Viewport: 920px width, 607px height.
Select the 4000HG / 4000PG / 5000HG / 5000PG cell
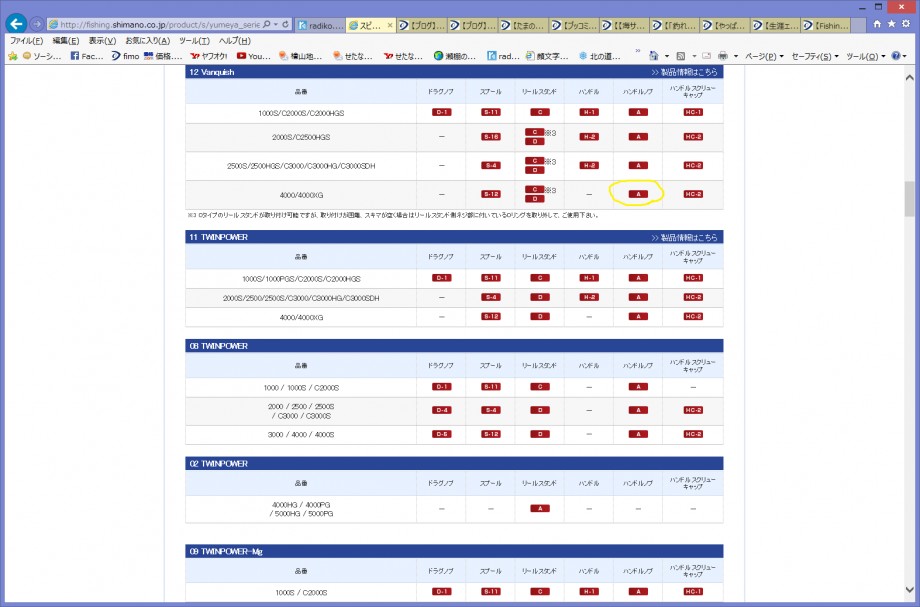[301, 509]
